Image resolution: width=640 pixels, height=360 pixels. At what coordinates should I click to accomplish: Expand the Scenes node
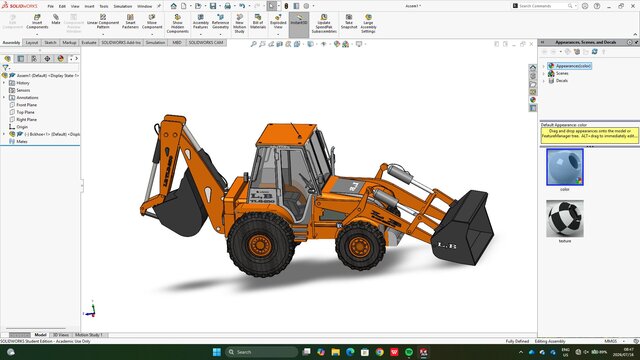tap(544, 73)
